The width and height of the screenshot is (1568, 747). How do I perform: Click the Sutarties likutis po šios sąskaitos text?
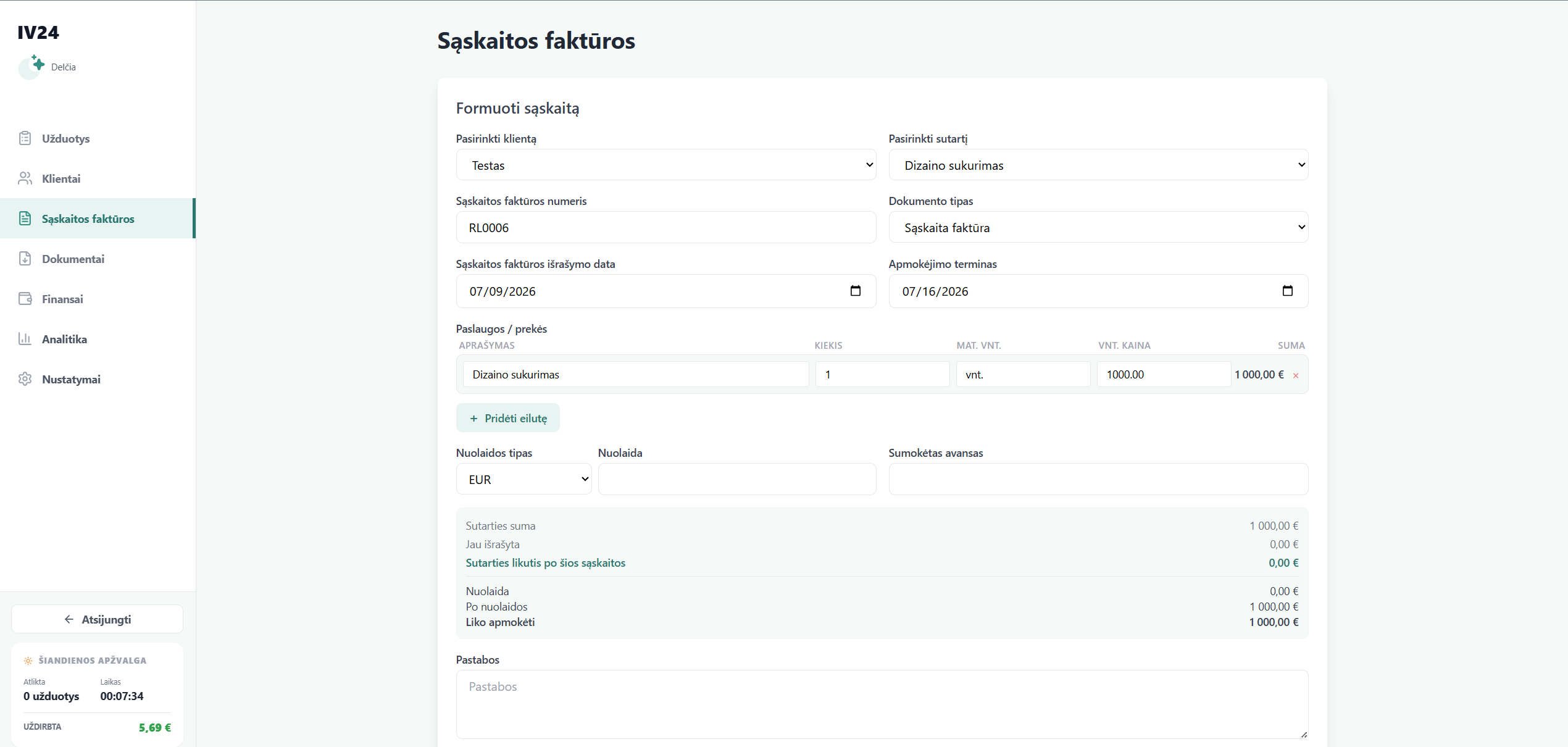tap(546, 563)
